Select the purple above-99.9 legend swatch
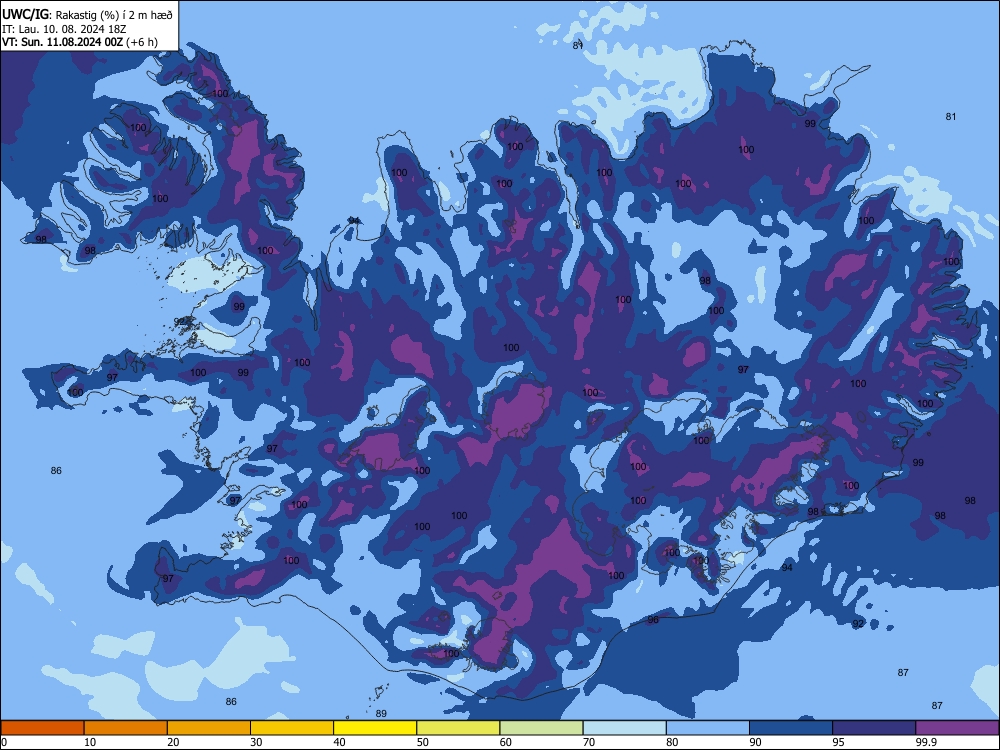 (x=957, y=728)
